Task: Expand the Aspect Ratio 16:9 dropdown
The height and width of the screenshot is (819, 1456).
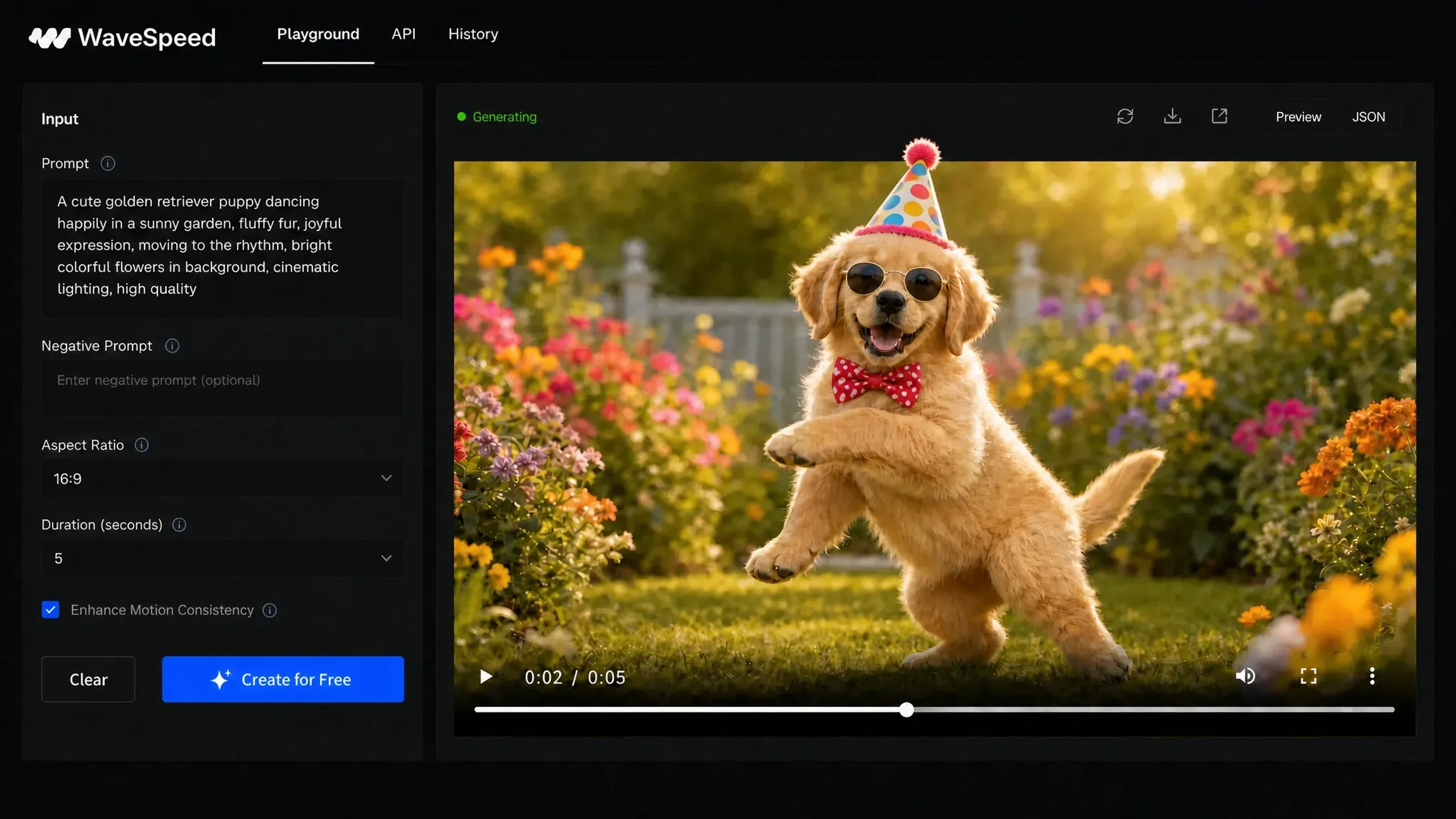Action: [x=222, y=478]
